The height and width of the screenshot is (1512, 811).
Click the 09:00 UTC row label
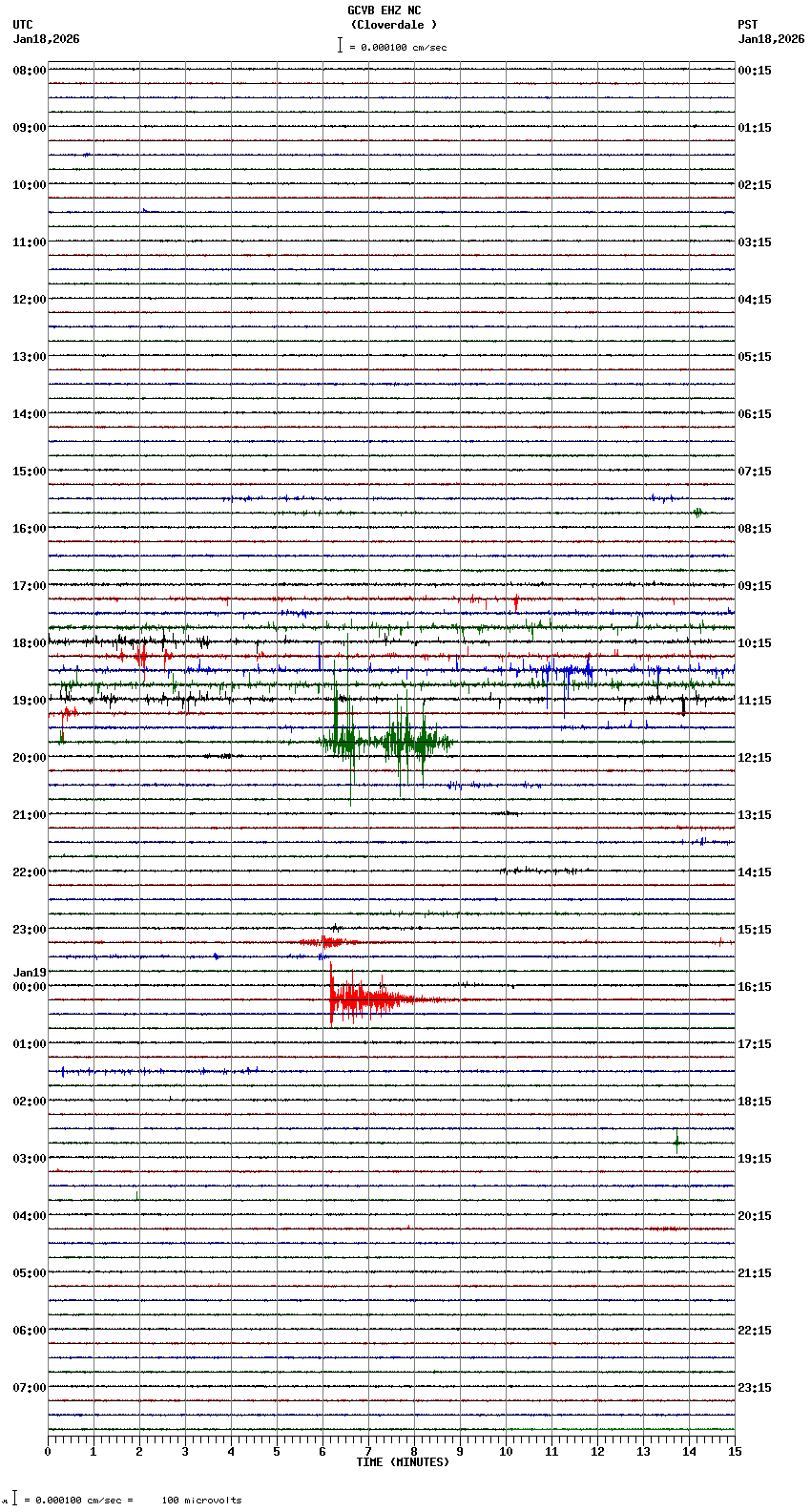tap(30, 128)
